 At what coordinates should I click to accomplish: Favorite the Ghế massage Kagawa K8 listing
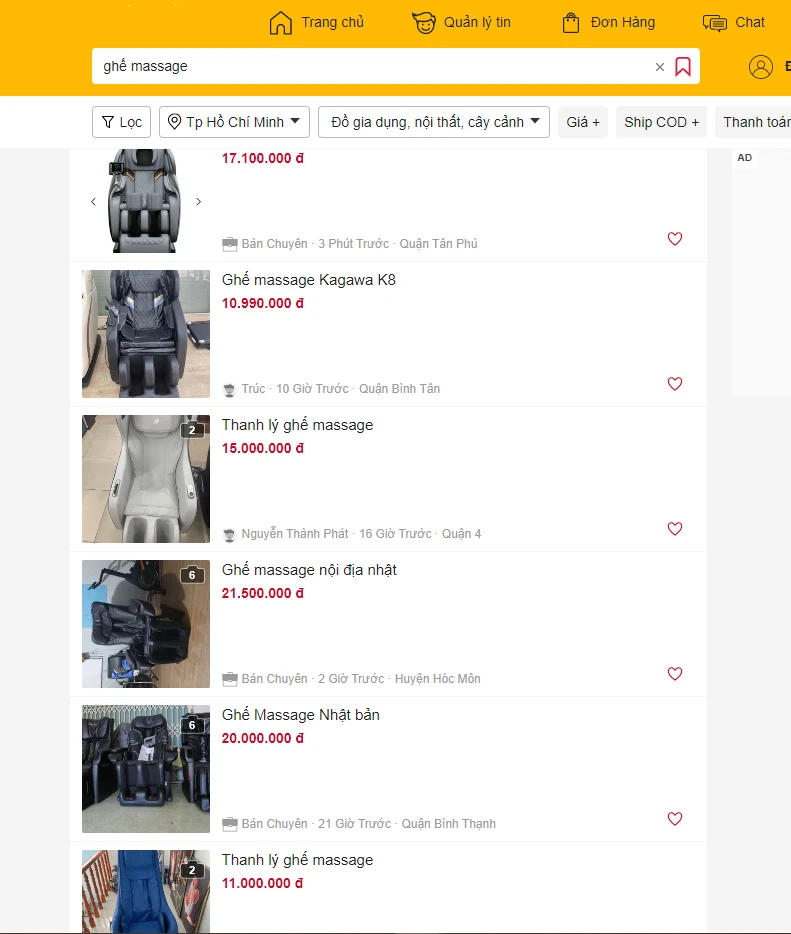pos(675,384)
